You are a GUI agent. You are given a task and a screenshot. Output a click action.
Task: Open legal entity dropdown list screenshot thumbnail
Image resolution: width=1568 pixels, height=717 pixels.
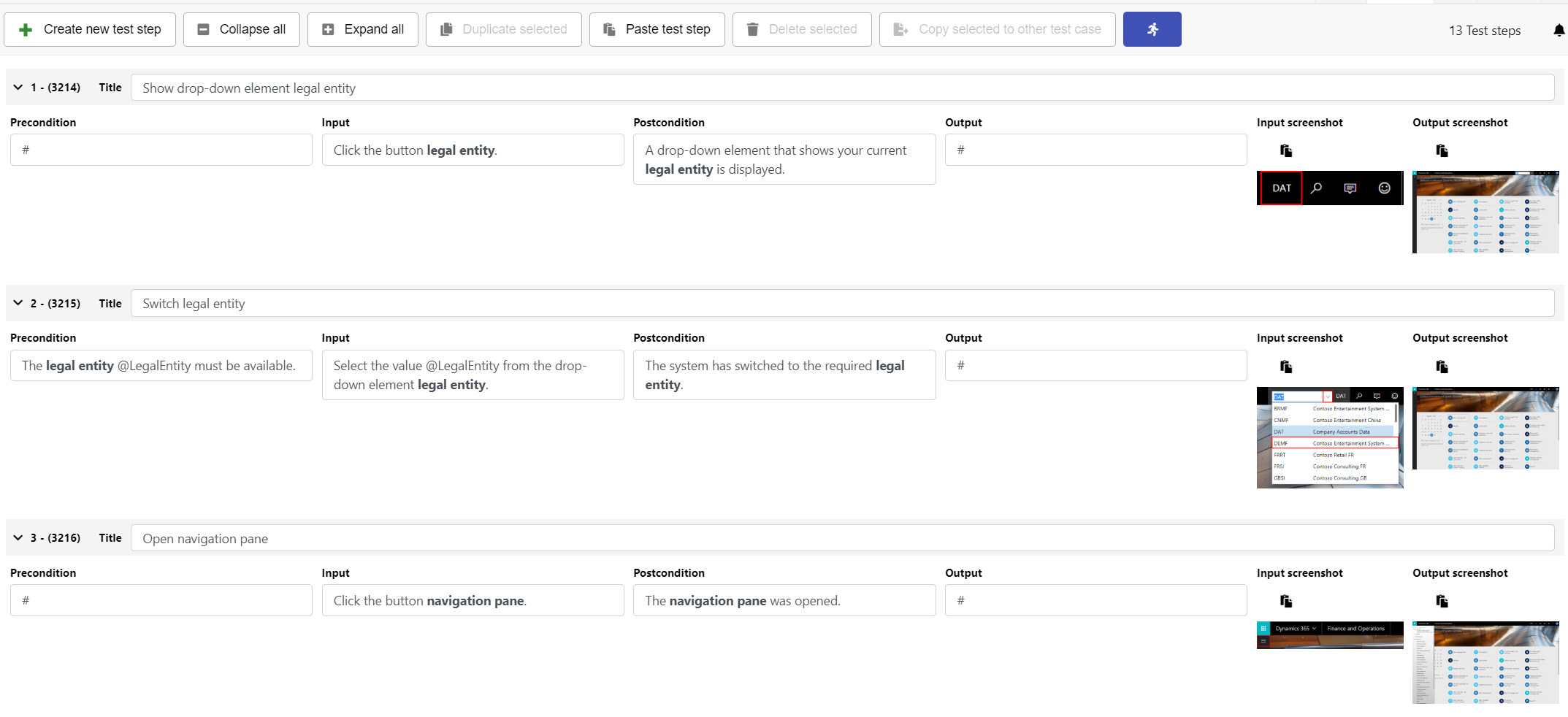(1329, 437)
